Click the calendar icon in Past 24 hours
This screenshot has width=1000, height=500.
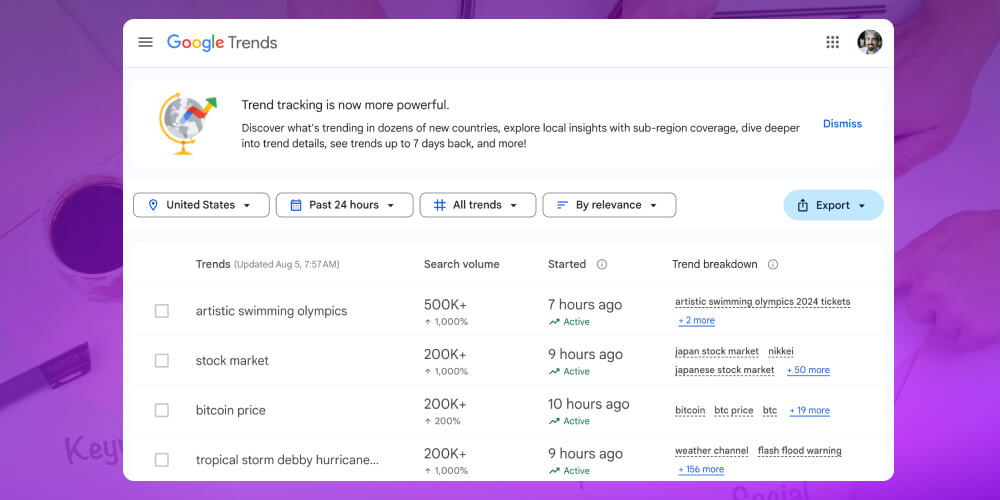(296, 205)
